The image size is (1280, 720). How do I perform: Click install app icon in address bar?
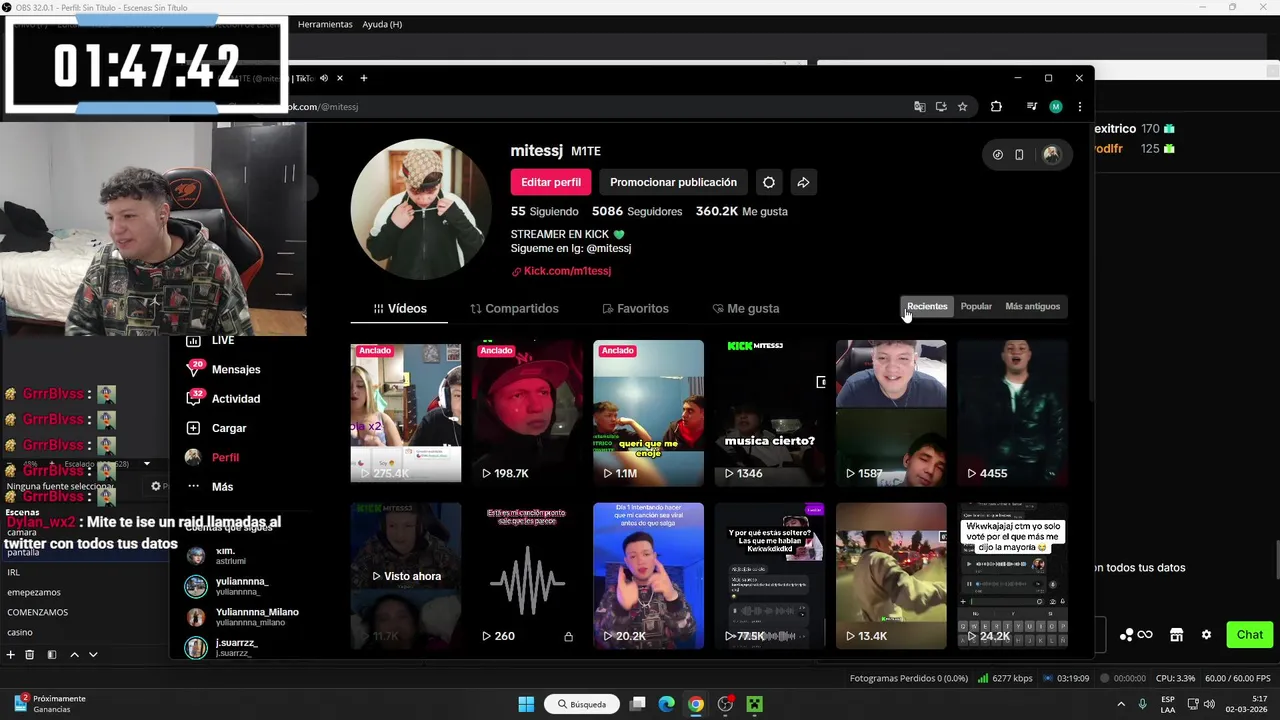tap(941, 107)
